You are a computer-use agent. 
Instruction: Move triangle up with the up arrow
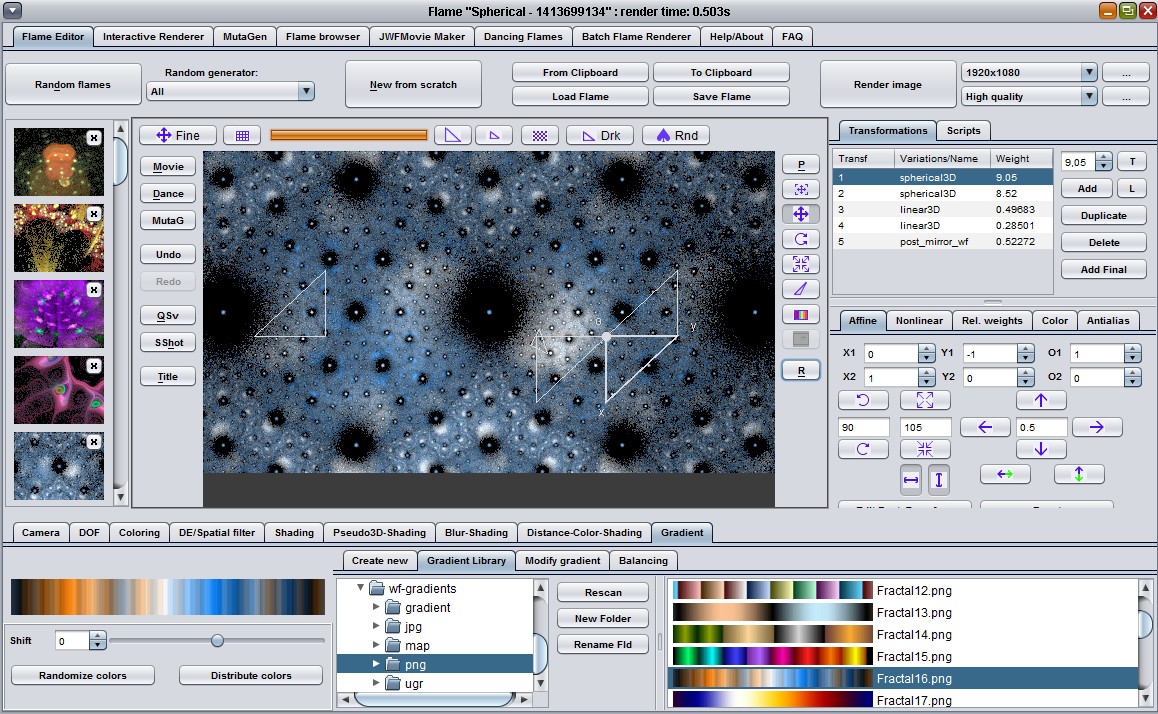tap(1041, 400)
